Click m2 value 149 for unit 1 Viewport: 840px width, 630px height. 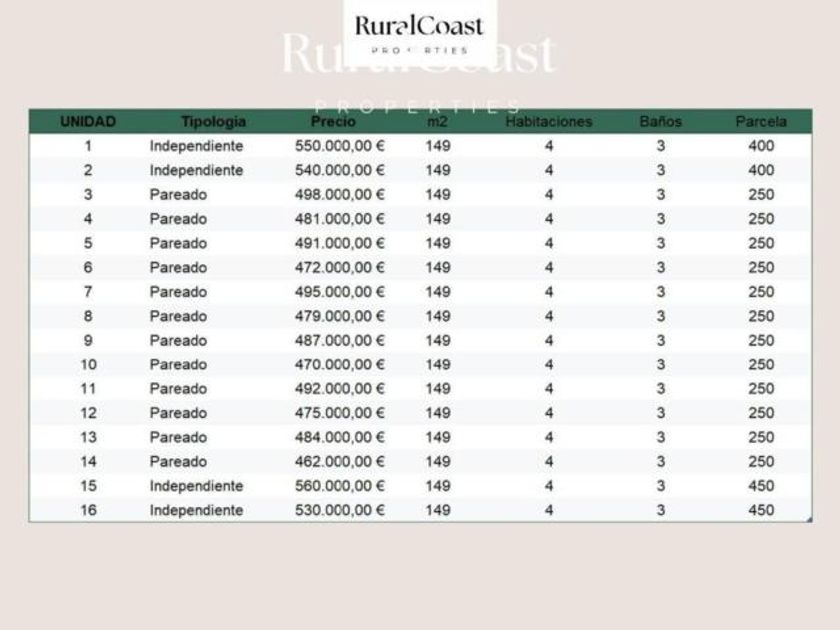(438, 146)
